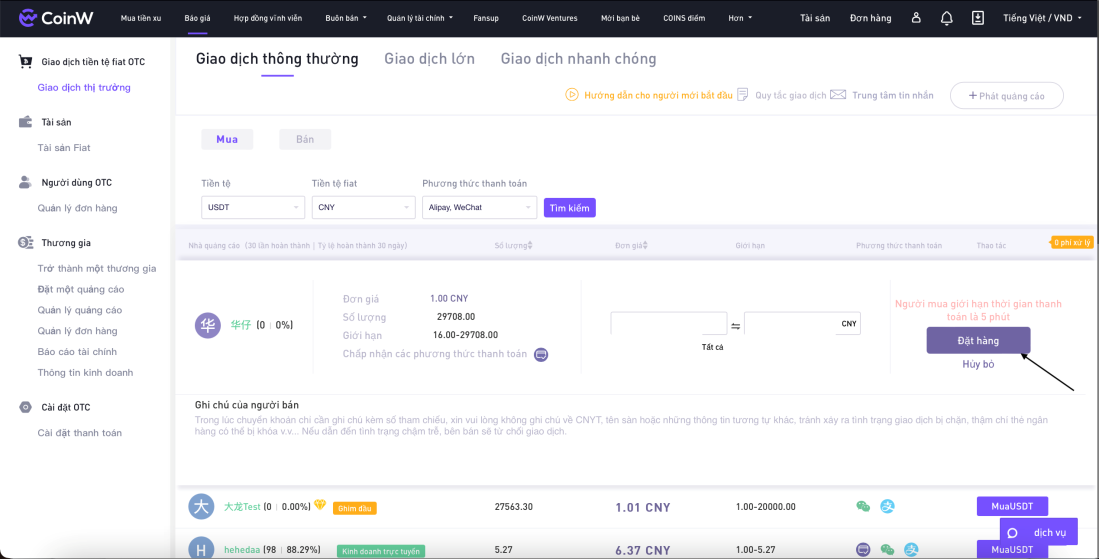Open the user profile icon
The image size is (1099, 559).
pos(916,18)
